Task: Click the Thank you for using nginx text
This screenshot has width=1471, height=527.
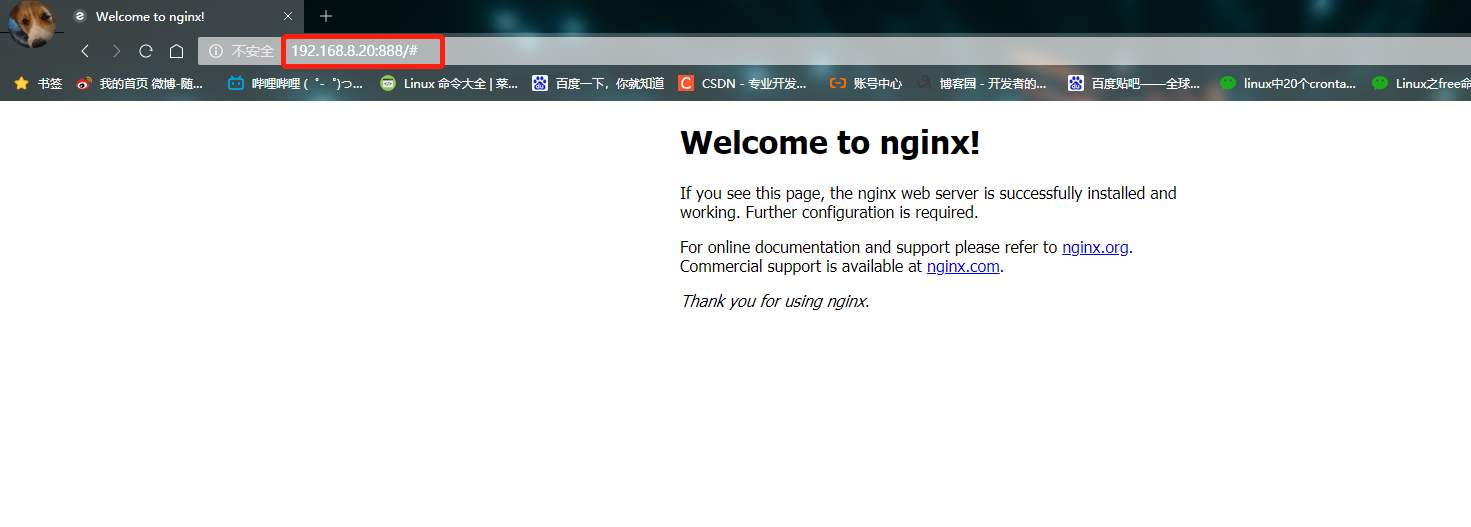Action: point(775,300)
